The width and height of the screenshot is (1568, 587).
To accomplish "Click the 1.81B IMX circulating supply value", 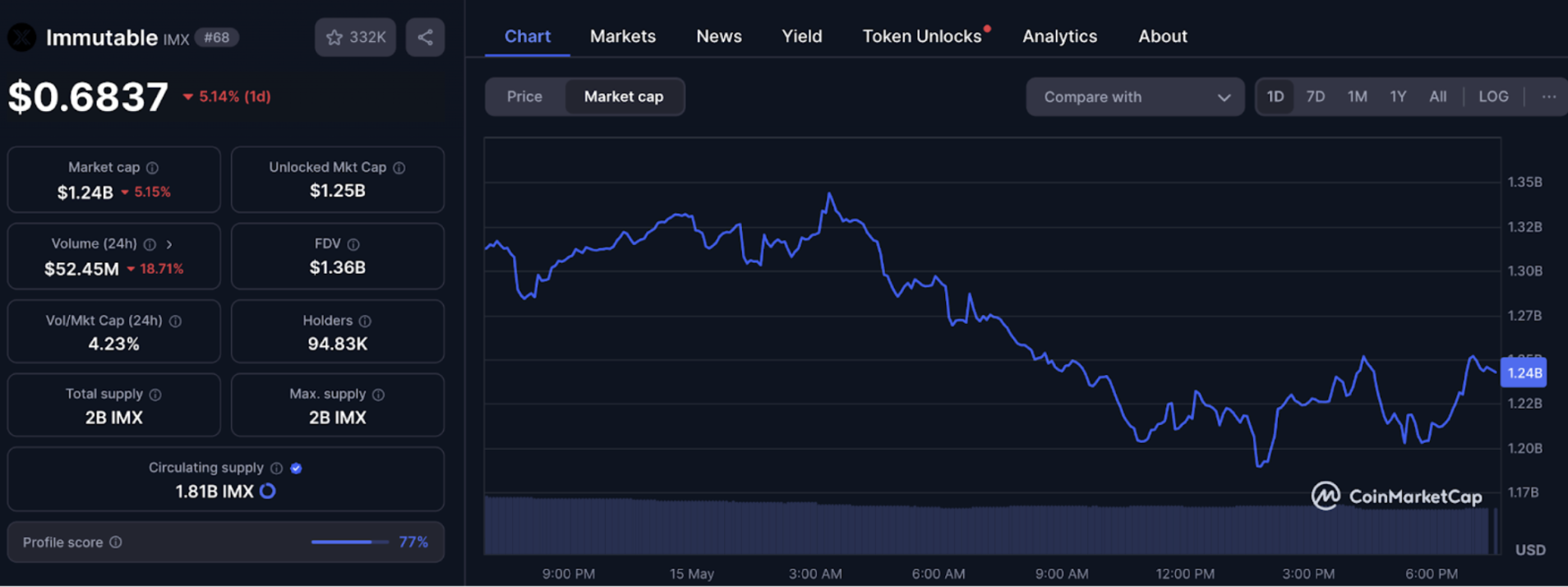I will tap(214, 492).
